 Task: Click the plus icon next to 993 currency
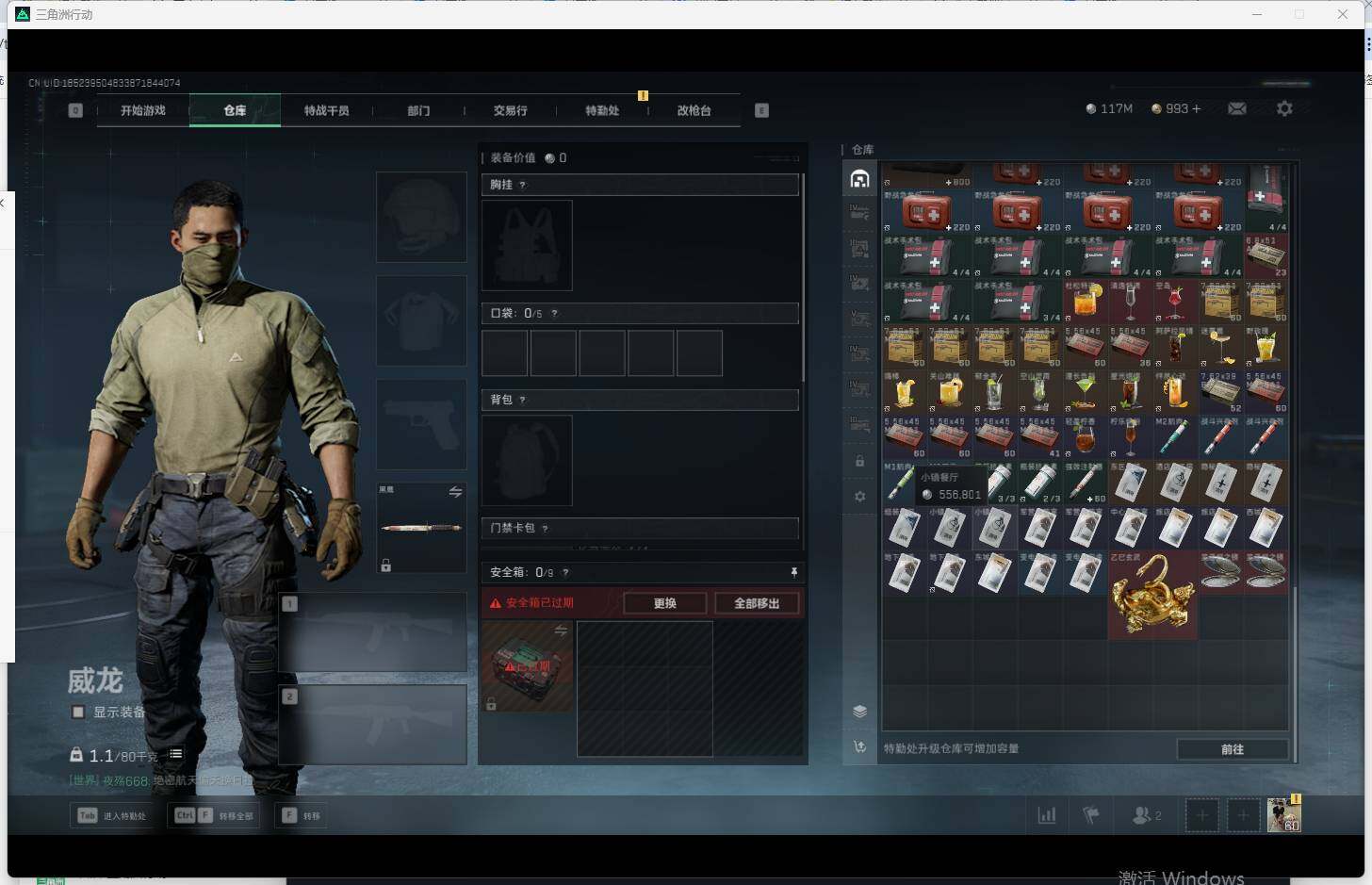[x=1197, y=109]
